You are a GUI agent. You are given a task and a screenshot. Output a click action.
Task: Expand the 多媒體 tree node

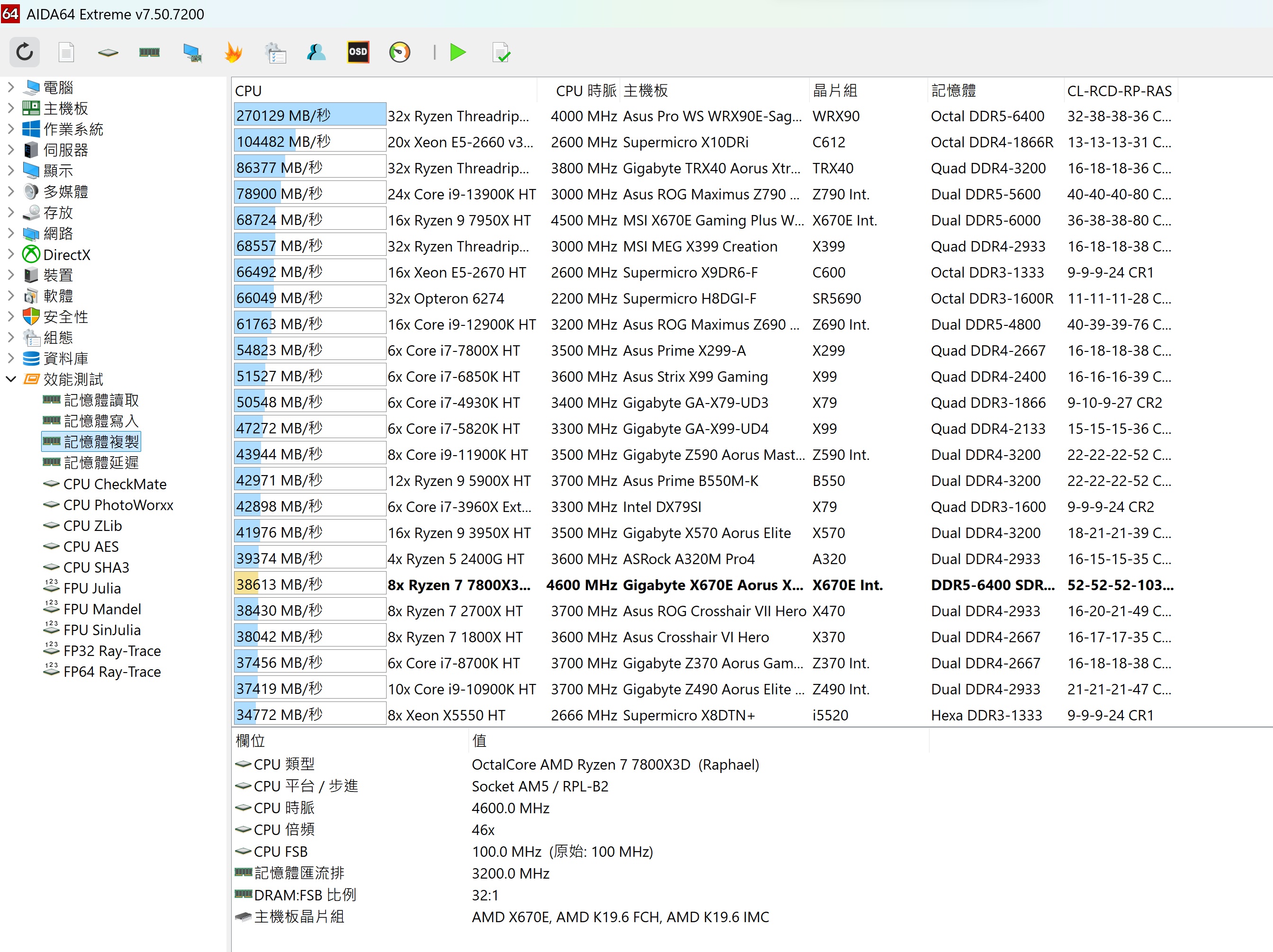pos(10,191)
